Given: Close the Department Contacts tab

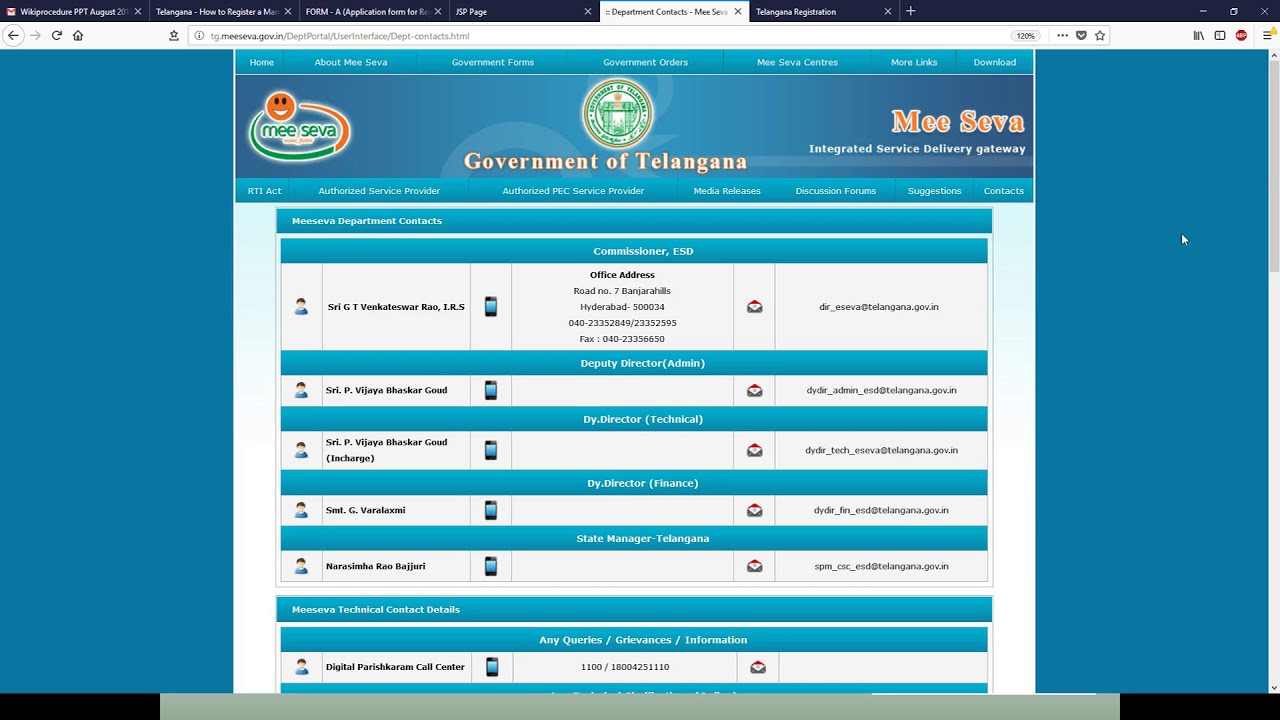Looking at the screenshot, I should click(738, 12).
